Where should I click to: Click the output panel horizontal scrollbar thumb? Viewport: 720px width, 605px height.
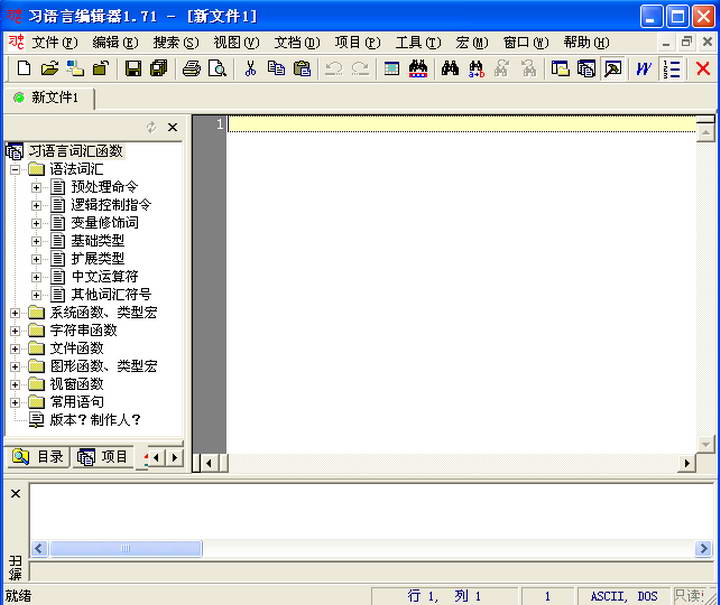pyautogui.click(x=126, y=548)
